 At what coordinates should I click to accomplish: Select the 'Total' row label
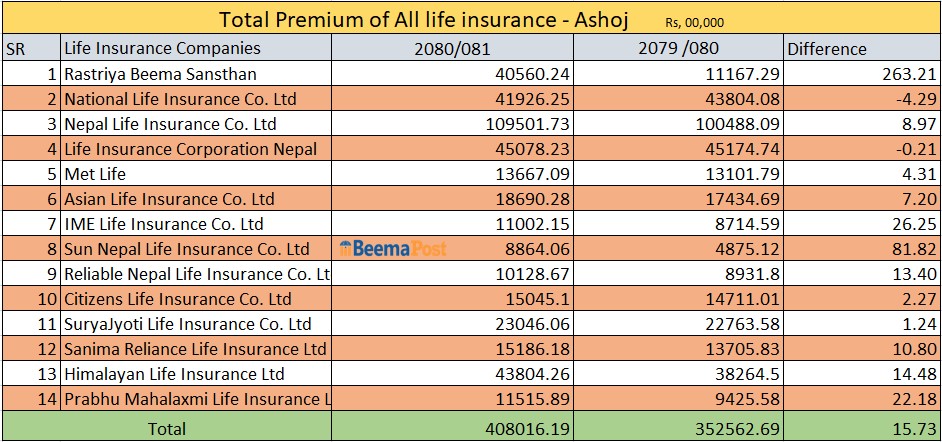(165, 428)
